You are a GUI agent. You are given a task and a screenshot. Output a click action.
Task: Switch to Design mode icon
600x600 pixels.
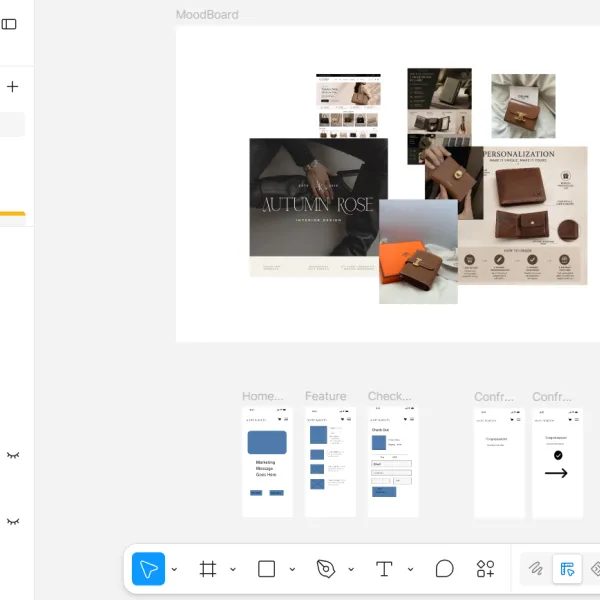567,569
